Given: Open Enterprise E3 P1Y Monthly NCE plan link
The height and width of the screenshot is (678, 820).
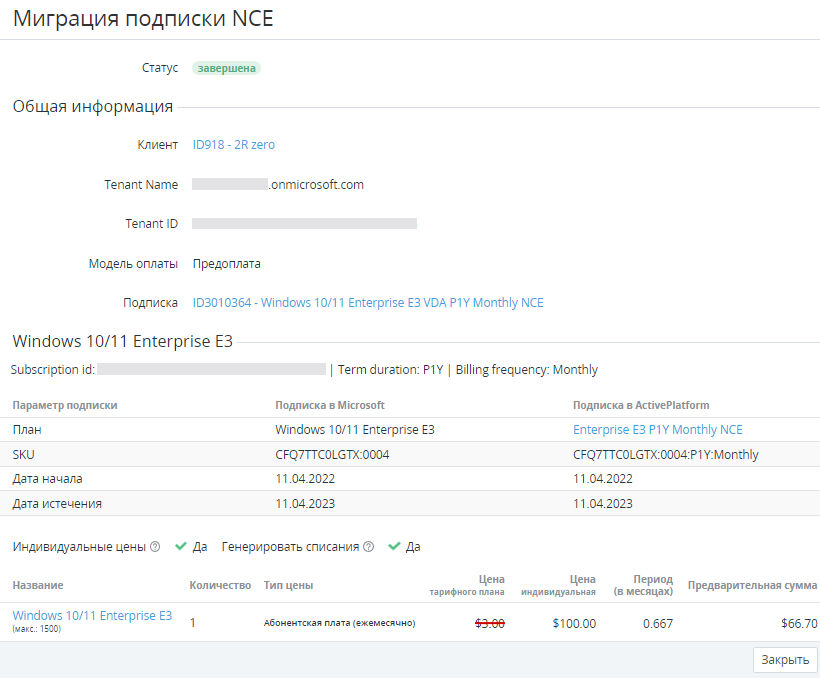Looking at the screenshot, I should pos(657,430).
